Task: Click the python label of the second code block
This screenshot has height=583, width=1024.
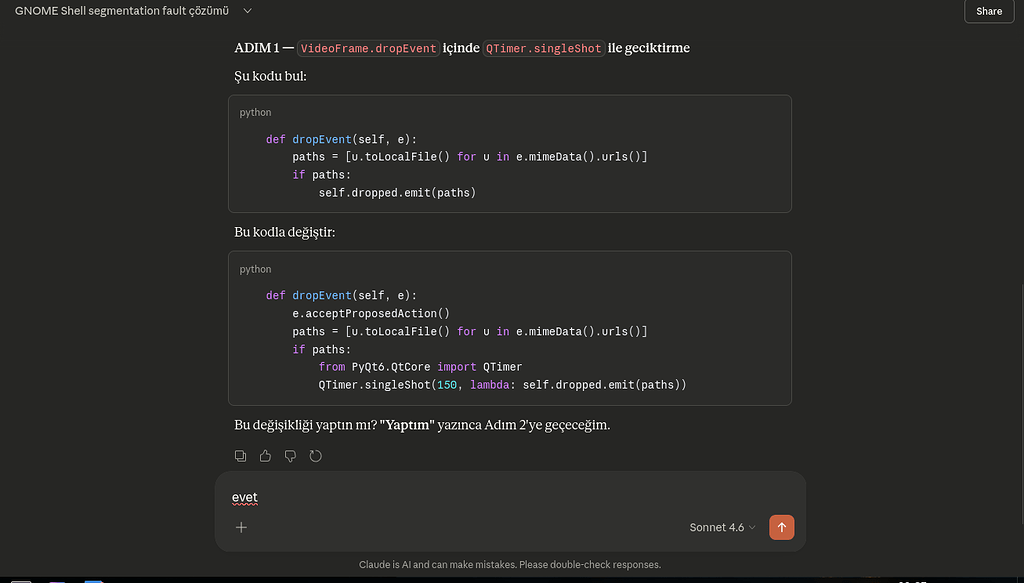Action: coord(255,269)
